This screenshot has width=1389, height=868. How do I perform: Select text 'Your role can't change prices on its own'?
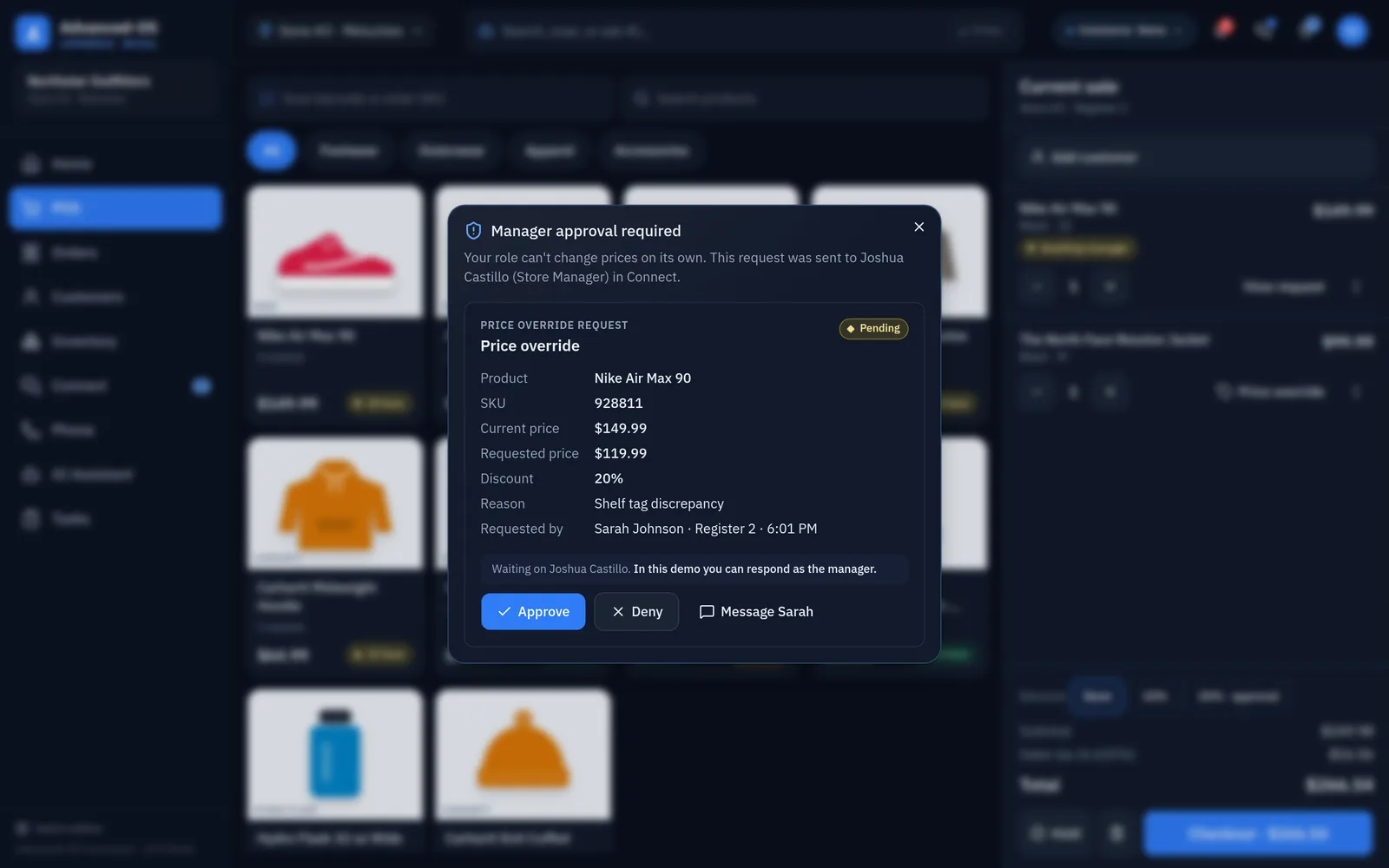(584, 258)
